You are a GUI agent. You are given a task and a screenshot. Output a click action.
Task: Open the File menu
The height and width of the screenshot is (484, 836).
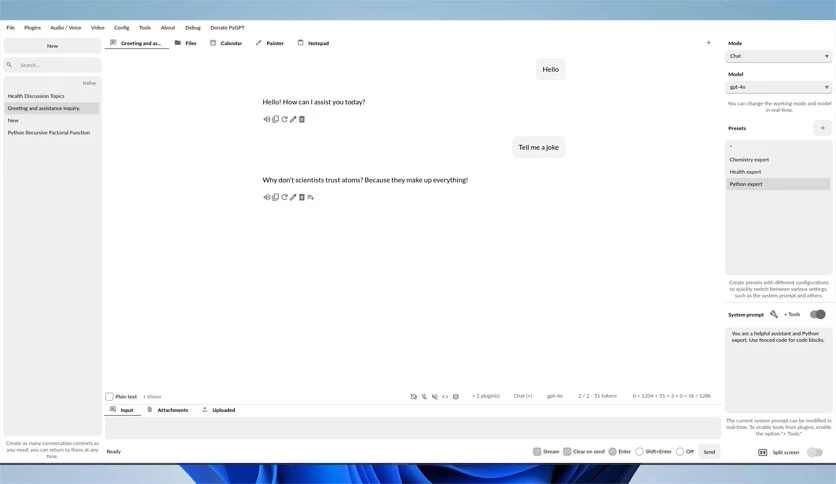pyautogui.click(x=11, y=28)
